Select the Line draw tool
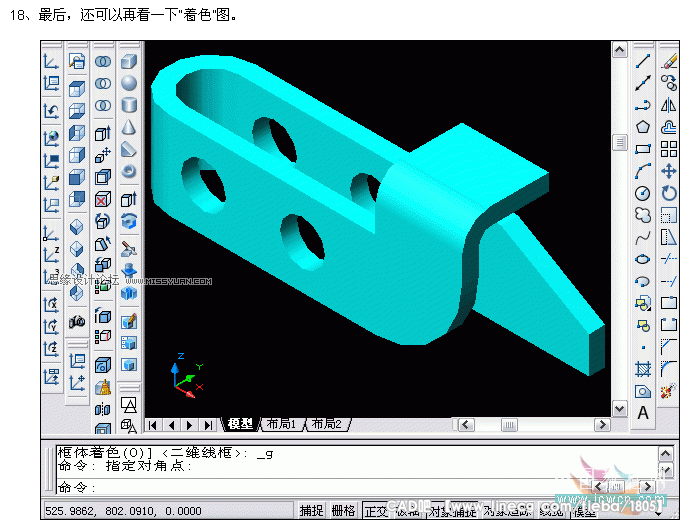The image size is (692, 523). point(643,61)
